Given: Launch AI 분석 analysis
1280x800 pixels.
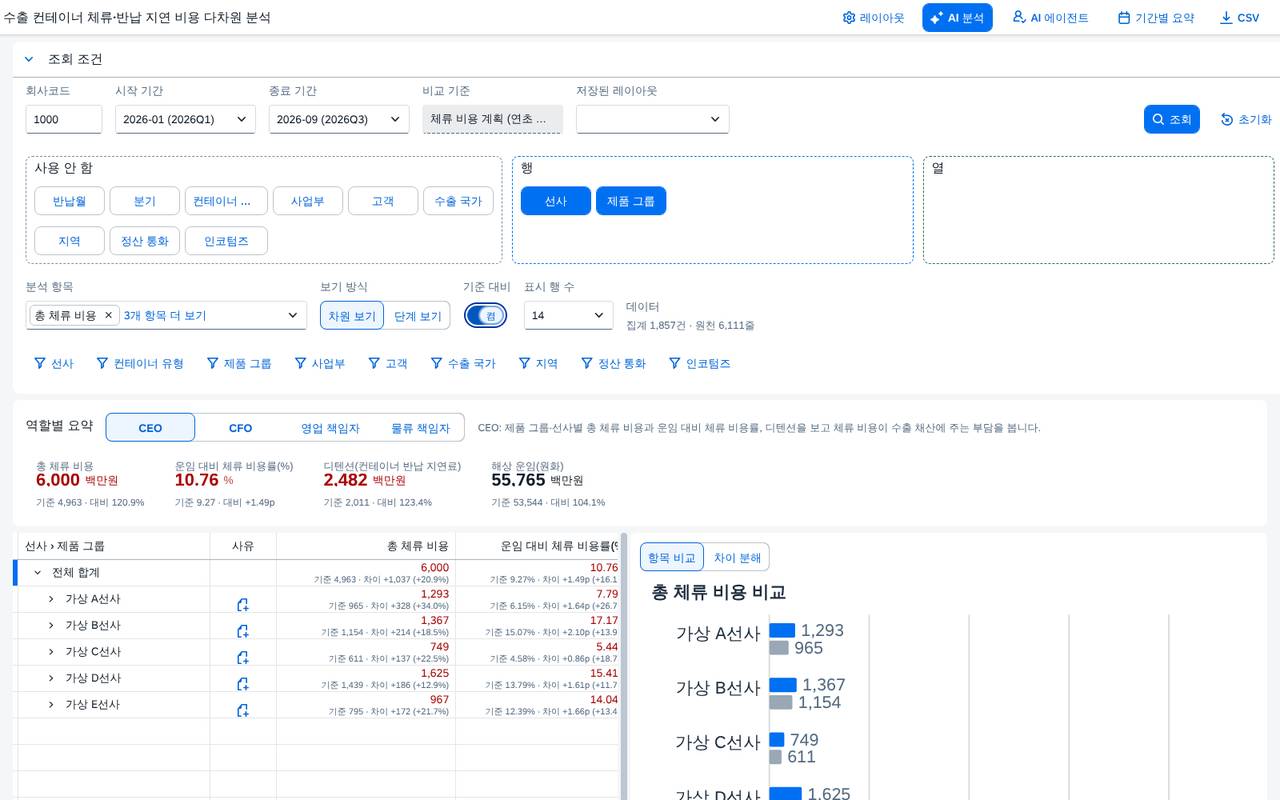Looking at the screenshot, I should (x=957, y=18).
